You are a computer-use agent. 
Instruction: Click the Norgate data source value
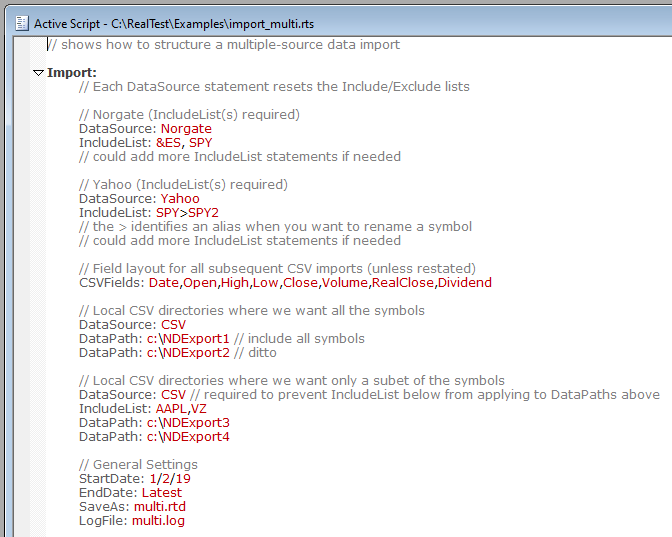tap(186, 129)
